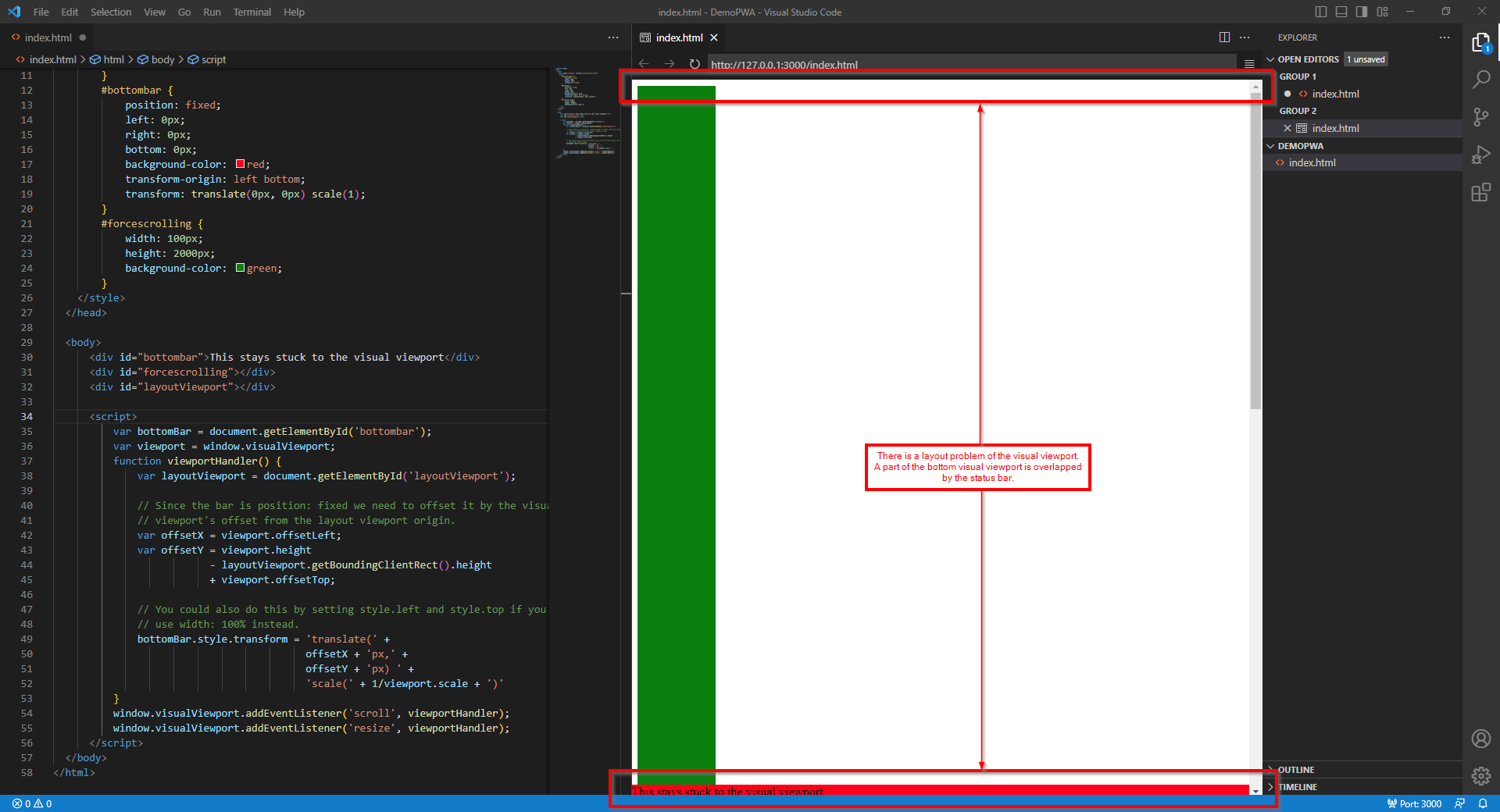Screen dimensions: 1500x812
Task: Open the Extensions view
Action: pyautogui.click(x=1481, y=193)
